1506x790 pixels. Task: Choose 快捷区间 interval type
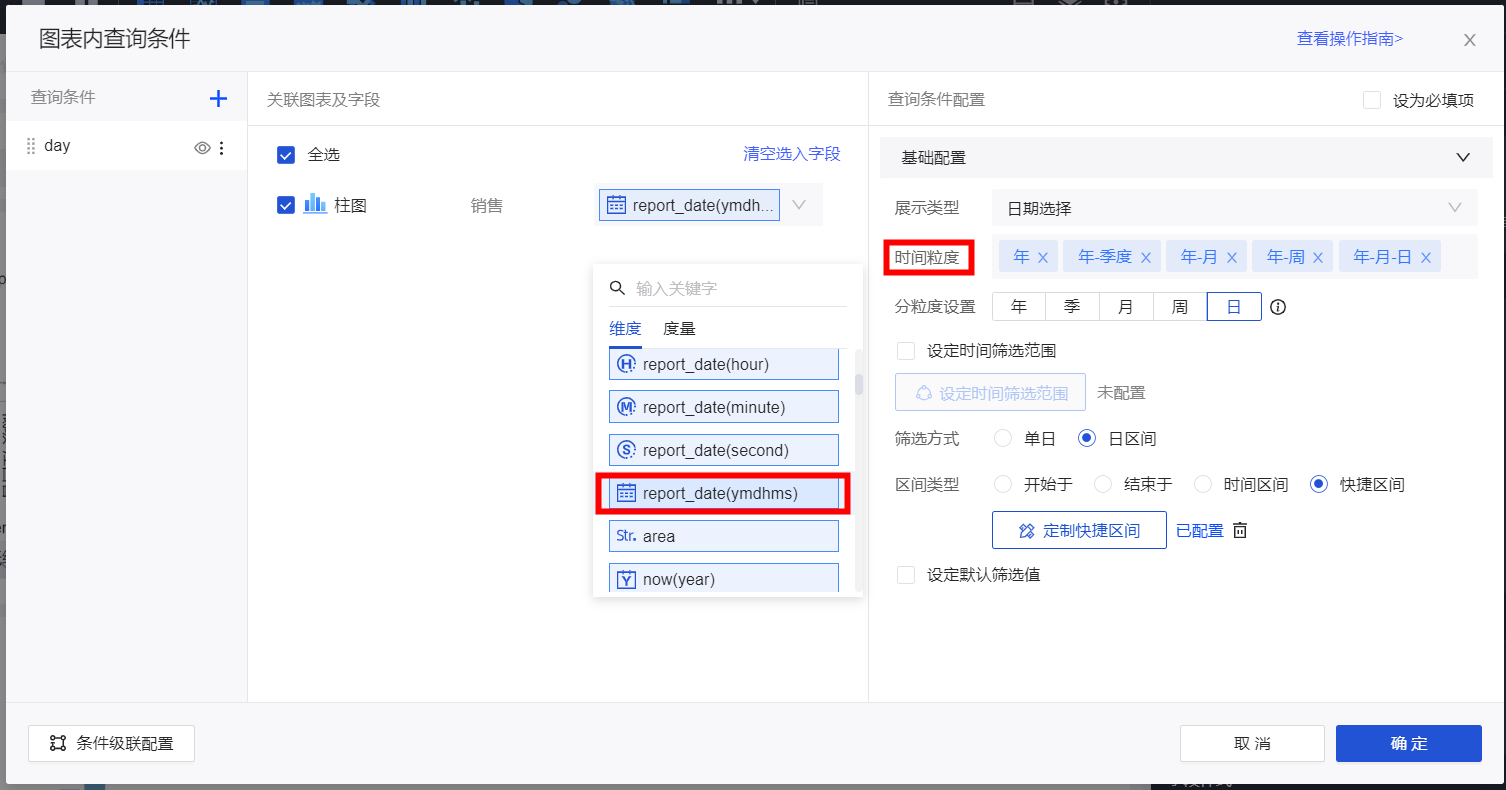pos(1319,484)
